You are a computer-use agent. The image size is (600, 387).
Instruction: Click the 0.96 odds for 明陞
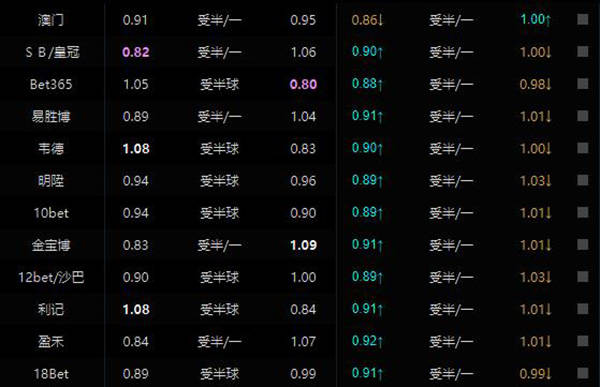[x=303, y=181]
